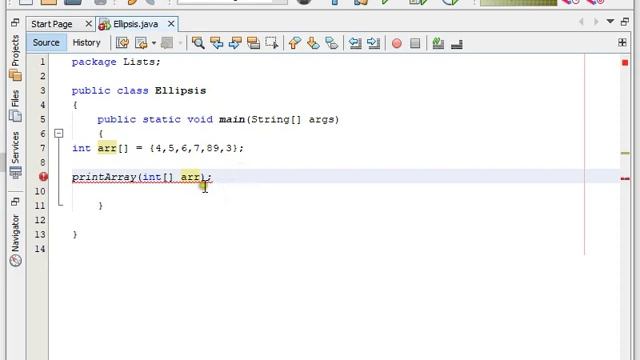Maximize the editor window
This screenshot has width=640, height=360.
pos(625,22)
